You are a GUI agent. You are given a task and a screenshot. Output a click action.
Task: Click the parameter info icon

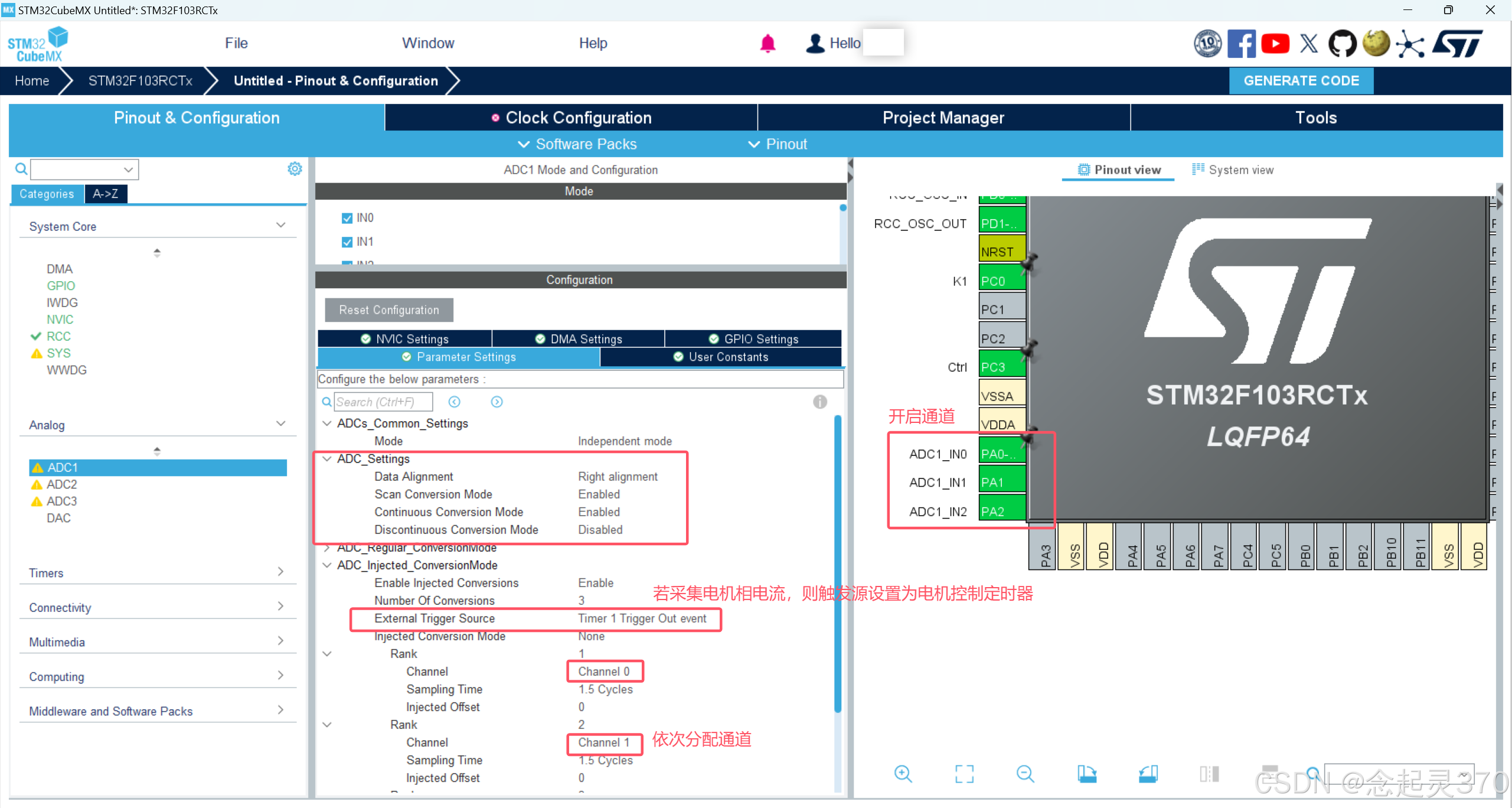[819, 402]
